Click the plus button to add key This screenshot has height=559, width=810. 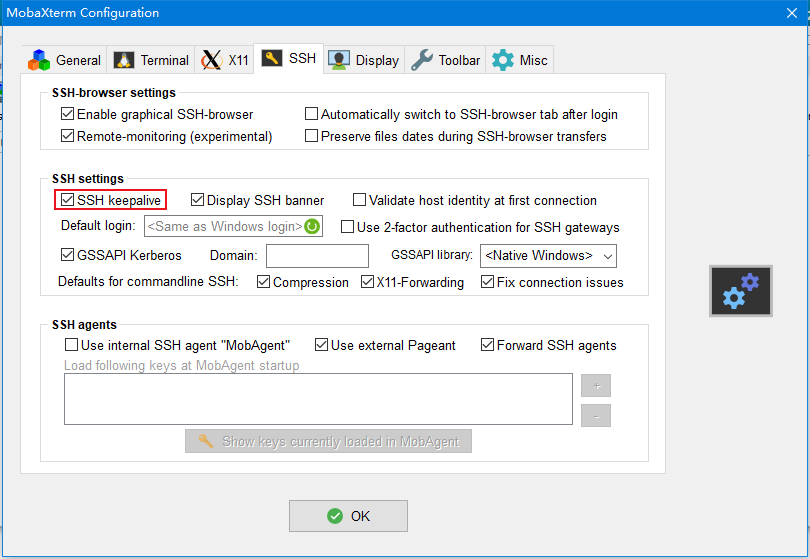click(x=596, y=385)
